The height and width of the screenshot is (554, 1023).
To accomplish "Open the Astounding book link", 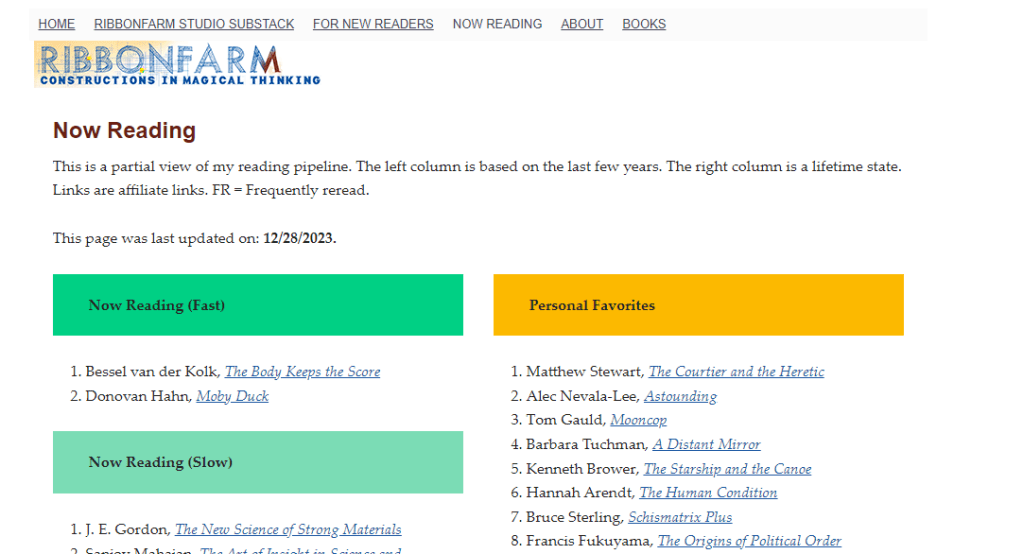I will click(x=680, y=396).
